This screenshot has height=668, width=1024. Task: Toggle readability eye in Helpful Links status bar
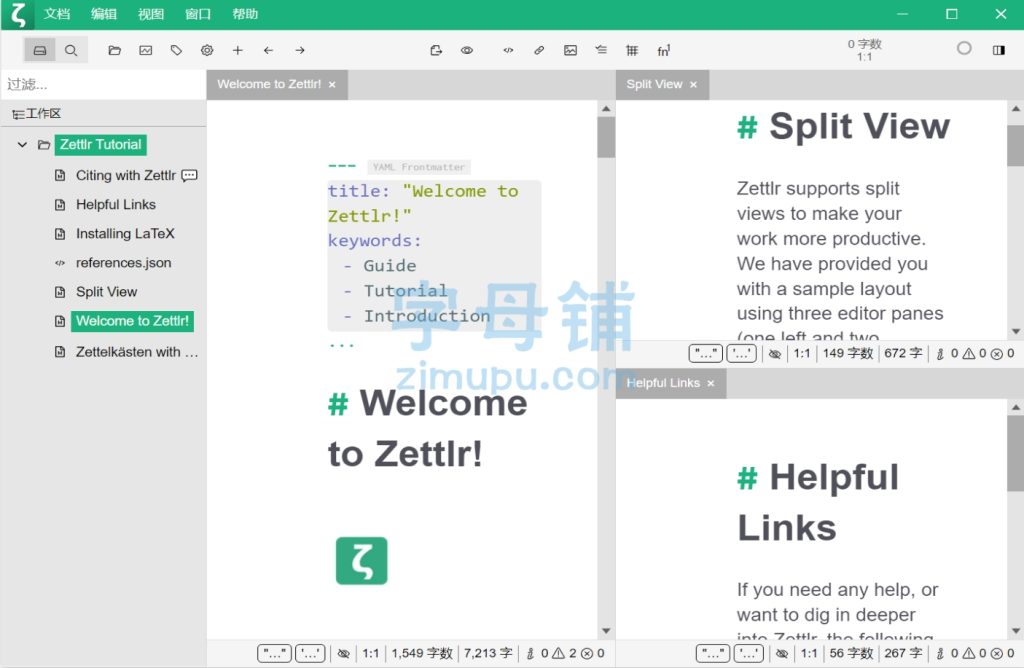click(x=782, y=653)
